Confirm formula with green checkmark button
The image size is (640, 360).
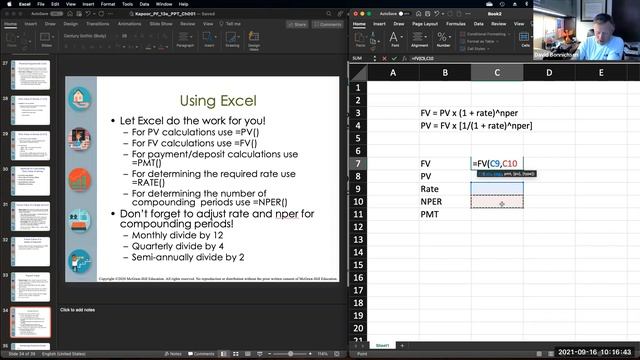[x=394, y=58]
